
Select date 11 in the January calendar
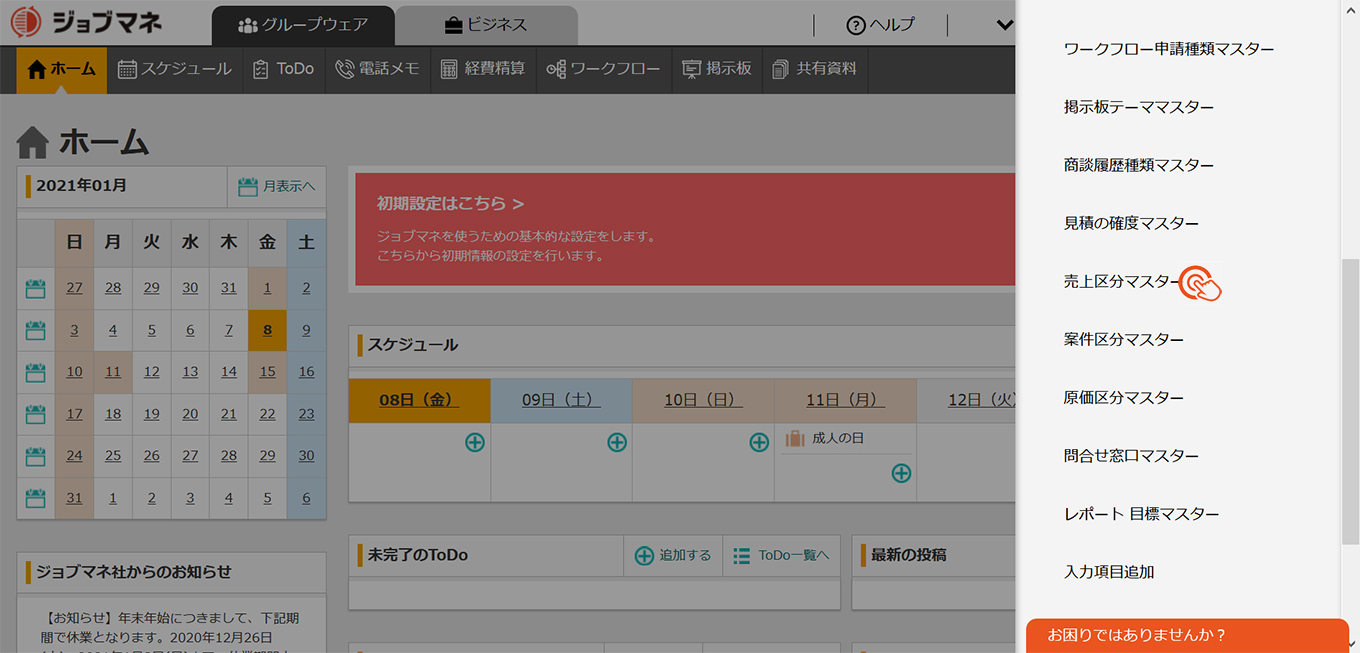pos(113,371)
